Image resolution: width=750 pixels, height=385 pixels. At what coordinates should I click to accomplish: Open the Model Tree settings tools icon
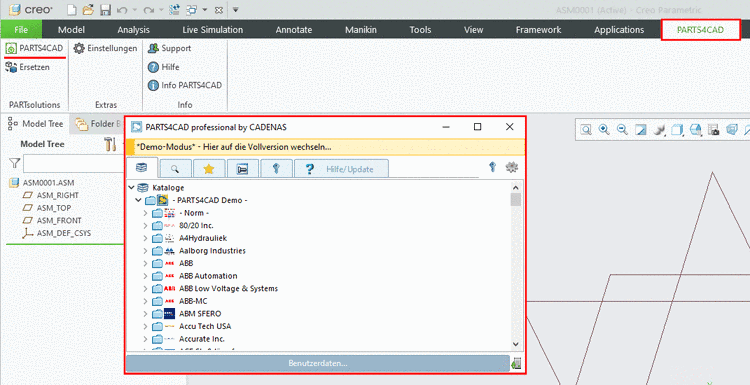click(110, 144)
